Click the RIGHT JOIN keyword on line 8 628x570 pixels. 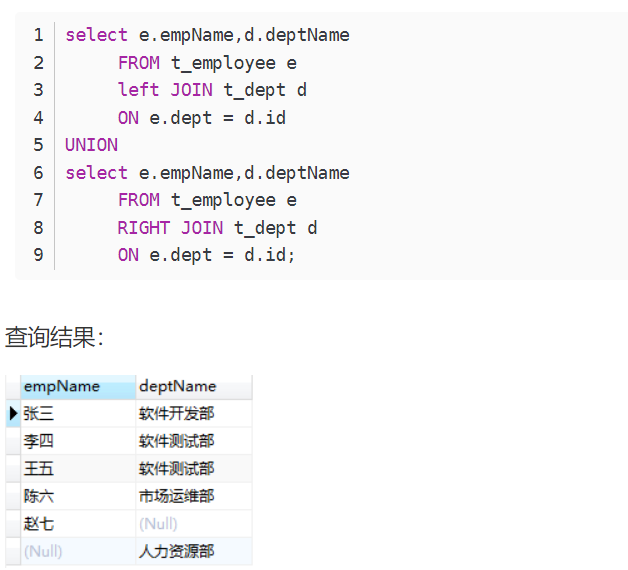click(x=170, y=228)
